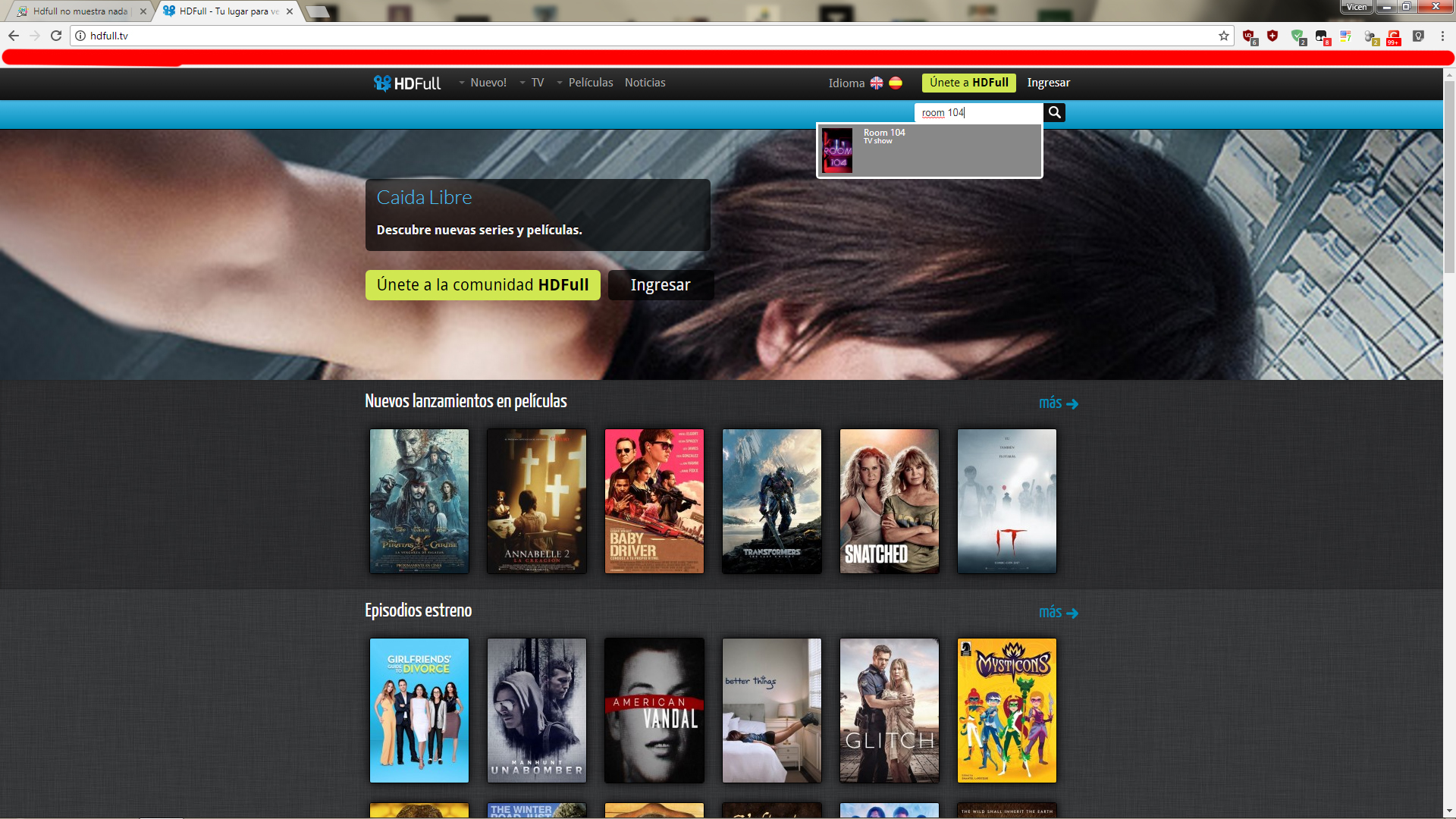The image size is (1456, 819).
Task: Open the TV dropdown menu
Action: pyautogui.click(x=532, y=83)
